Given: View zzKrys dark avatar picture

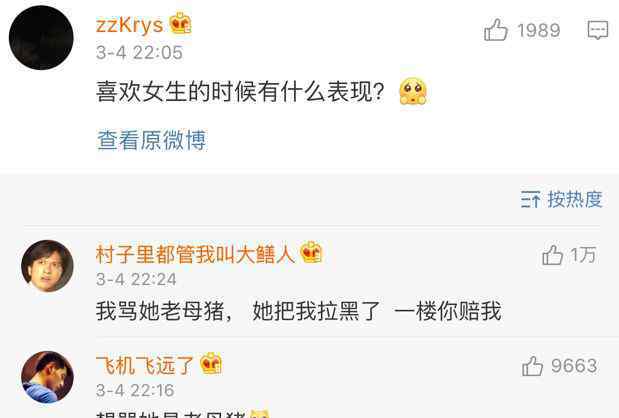Looking at the screenshot, I should 41,38.
